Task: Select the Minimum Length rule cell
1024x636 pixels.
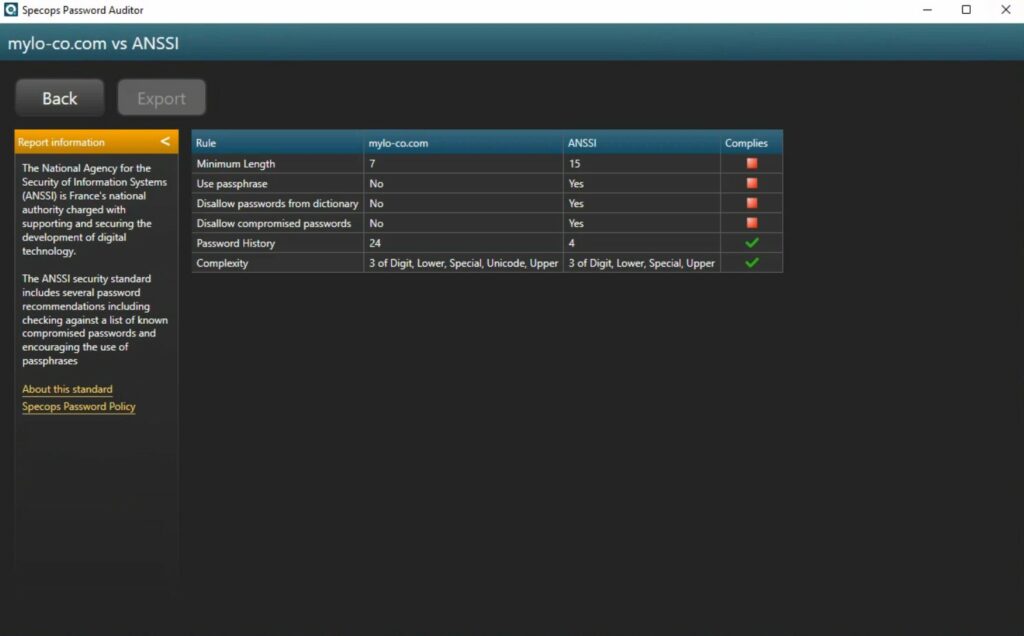Action: click(278, 164)
